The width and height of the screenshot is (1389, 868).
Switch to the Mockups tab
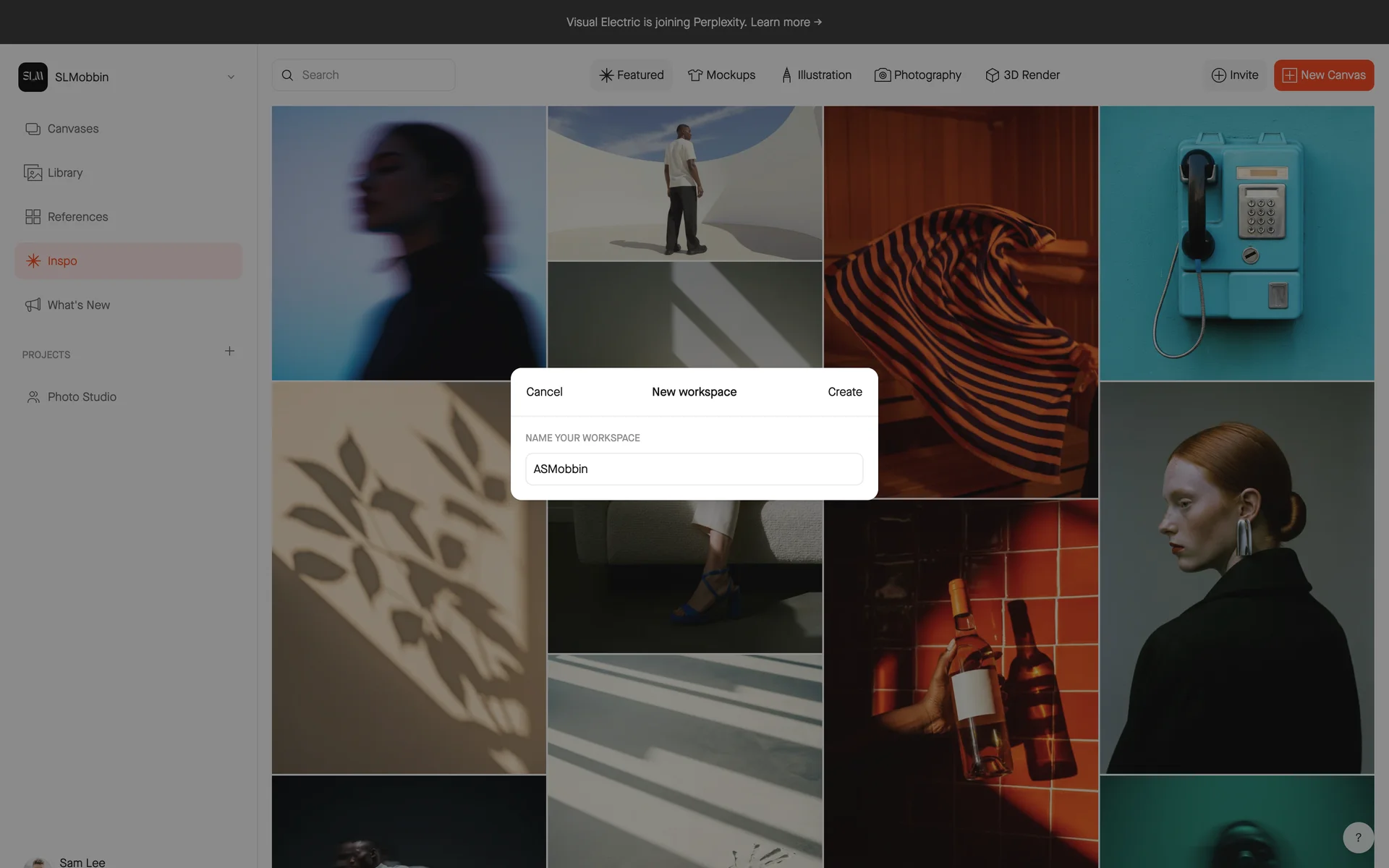(721, 75)
